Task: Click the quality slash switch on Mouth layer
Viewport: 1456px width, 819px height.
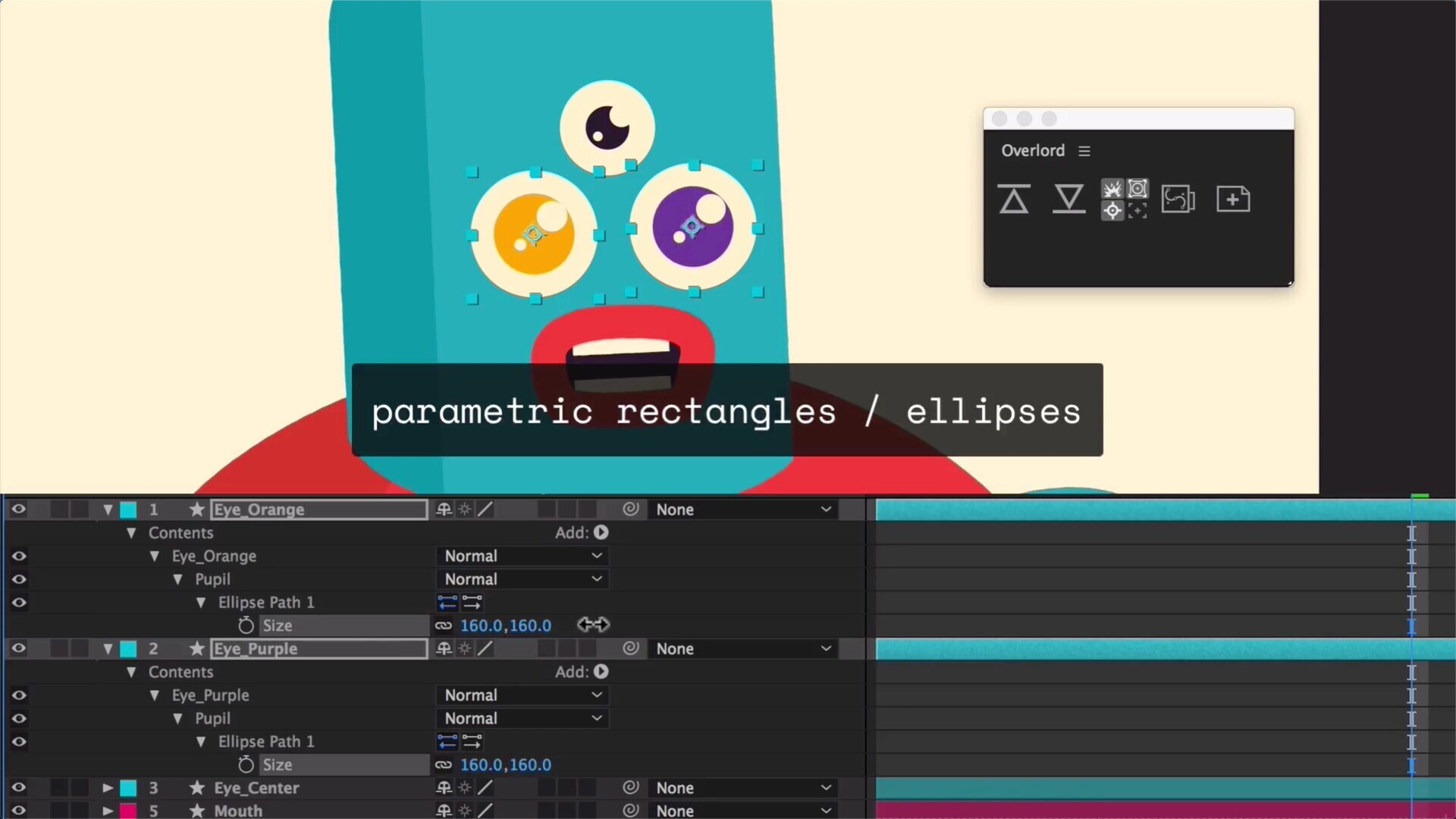Action: point(485,810)
